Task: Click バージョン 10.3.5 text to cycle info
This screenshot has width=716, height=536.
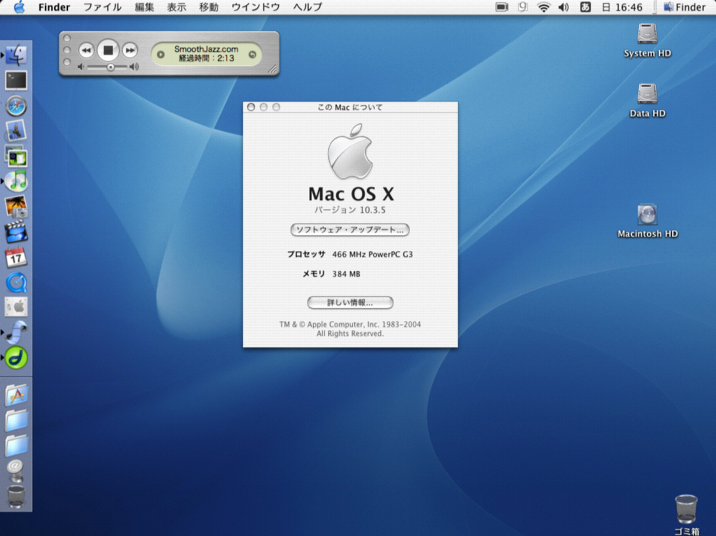Action: coord(350,210)
